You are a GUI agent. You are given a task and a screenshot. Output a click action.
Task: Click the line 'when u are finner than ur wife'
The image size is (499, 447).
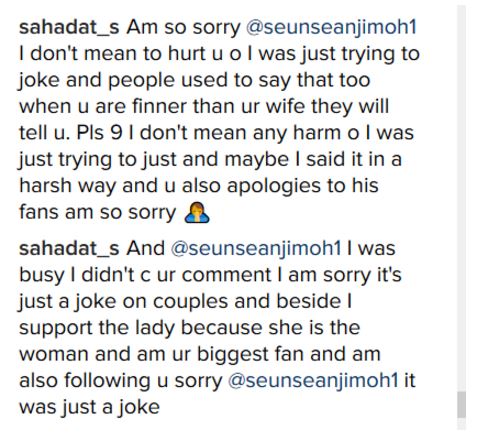tap(204, 107)
